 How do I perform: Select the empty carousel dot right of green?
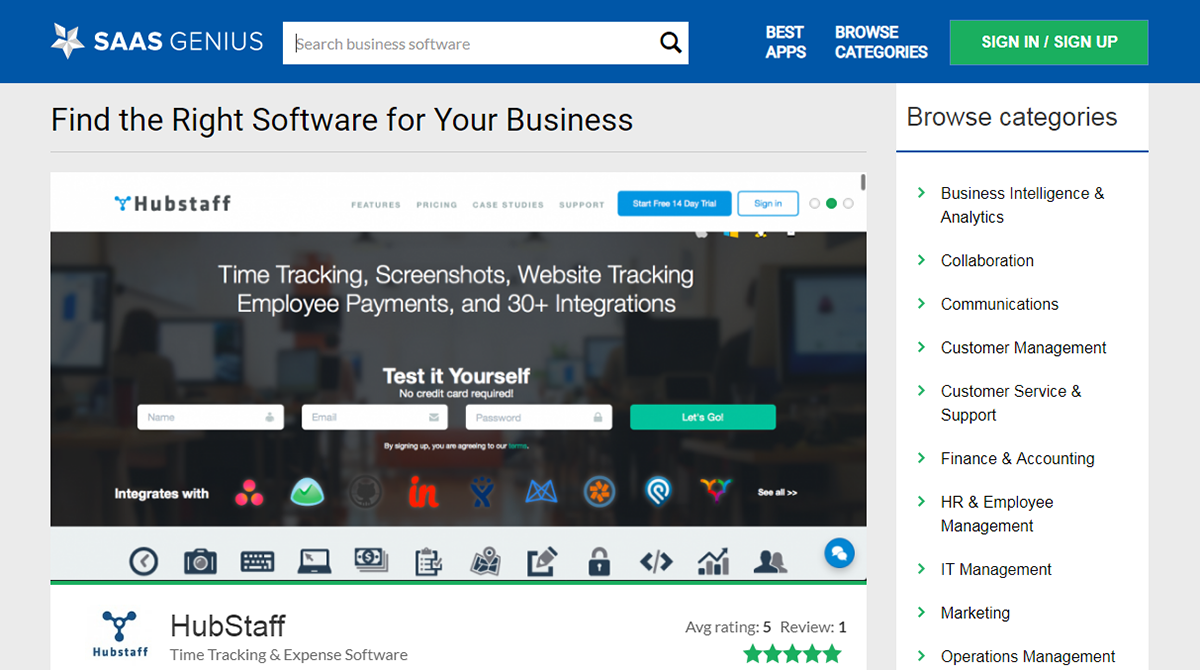(848, 203)
